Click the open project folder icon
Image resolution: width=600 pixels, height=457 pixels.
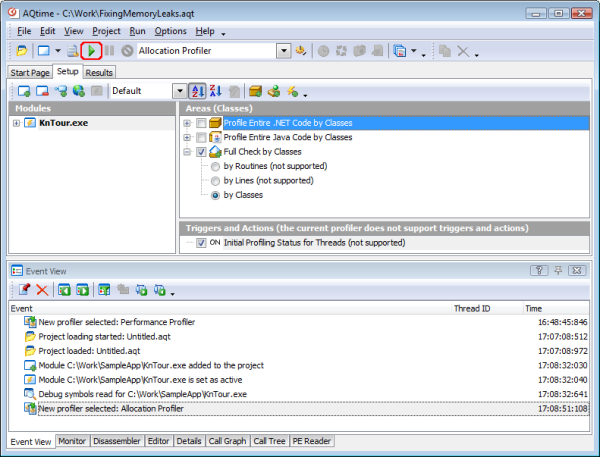click(x=22, y=51)
